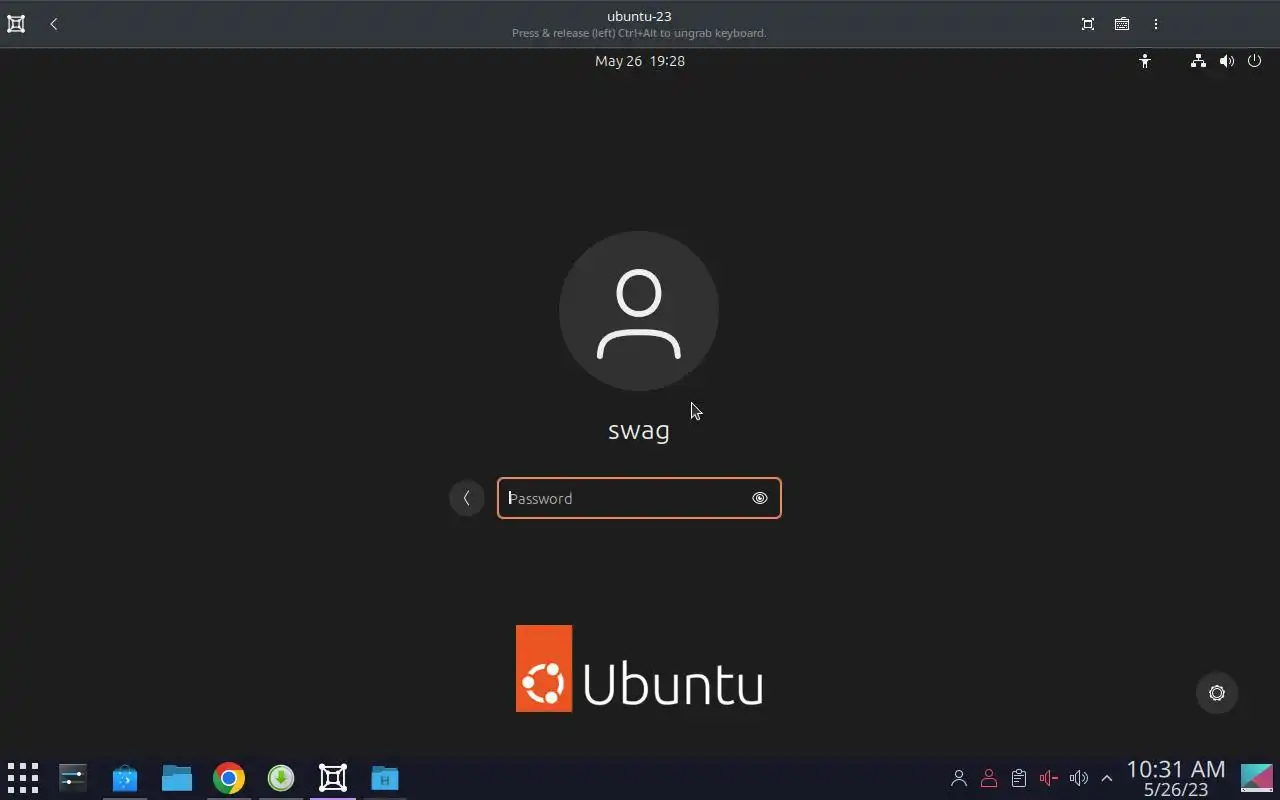This screenshot has width=1280, height=800.
Task: Click the wired network status icon
Action: click(1198, 61)
